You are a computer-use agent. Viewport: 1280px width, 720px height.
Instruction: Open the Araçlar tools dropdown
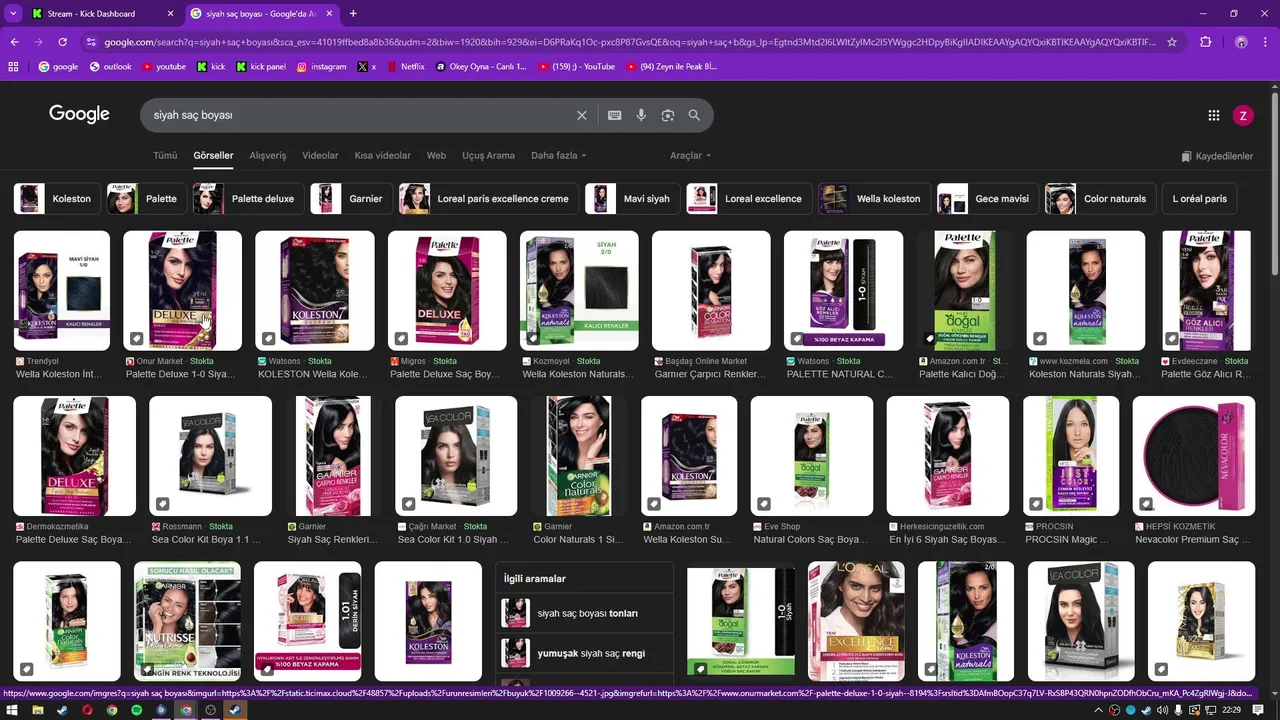(x=690, y=156)
